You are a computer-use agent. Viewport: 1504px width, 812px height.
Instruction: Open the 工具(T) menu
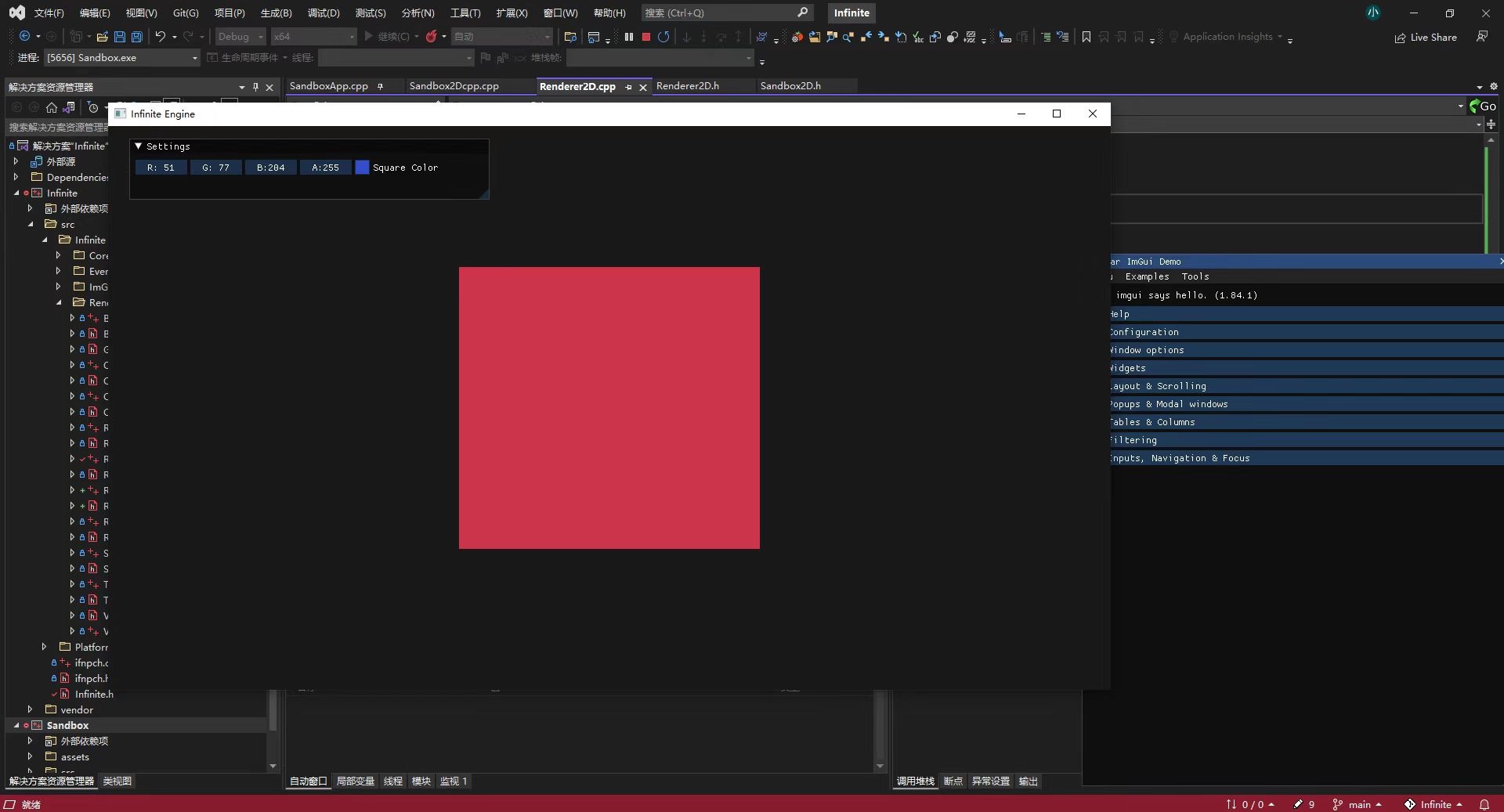tap(465, 13)
